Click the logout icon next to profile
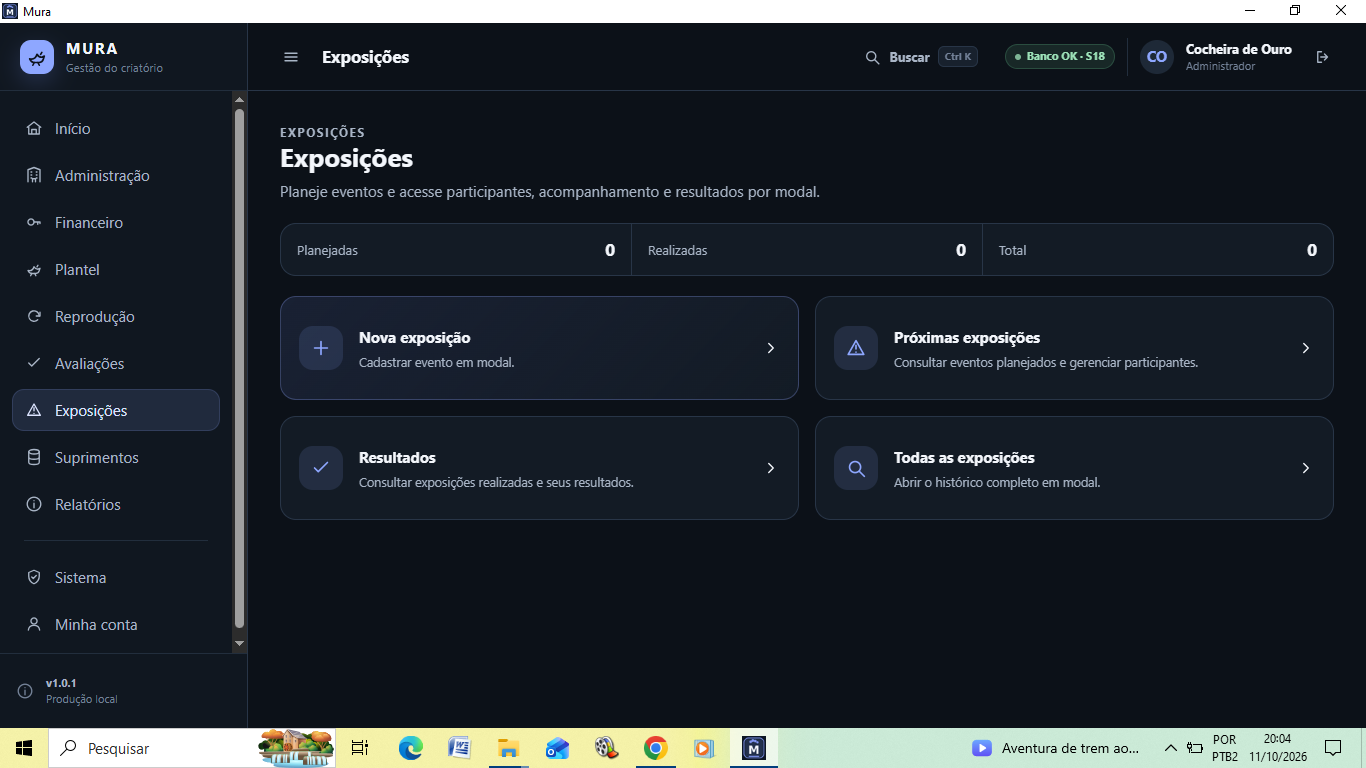The width and height of the screenshot is (1366, 768). tap(1323, 57)
